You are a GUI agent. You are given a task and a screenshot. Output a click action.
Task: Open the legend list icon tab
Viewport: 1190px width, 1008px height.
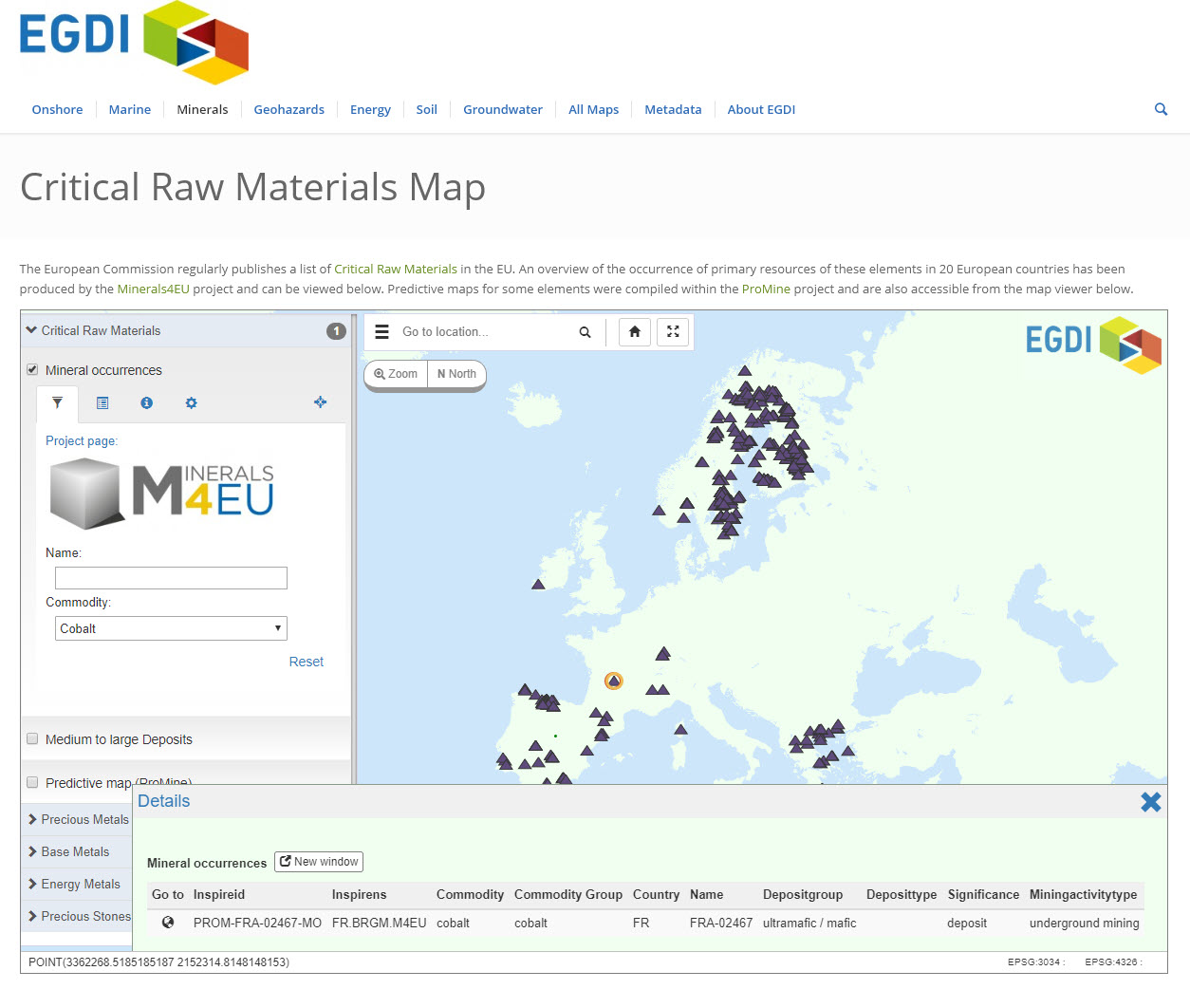click(102, 403)
